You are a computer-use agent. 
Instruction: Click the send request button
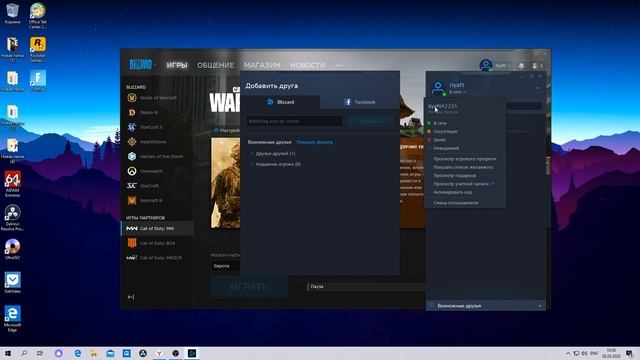pos(371,121)
